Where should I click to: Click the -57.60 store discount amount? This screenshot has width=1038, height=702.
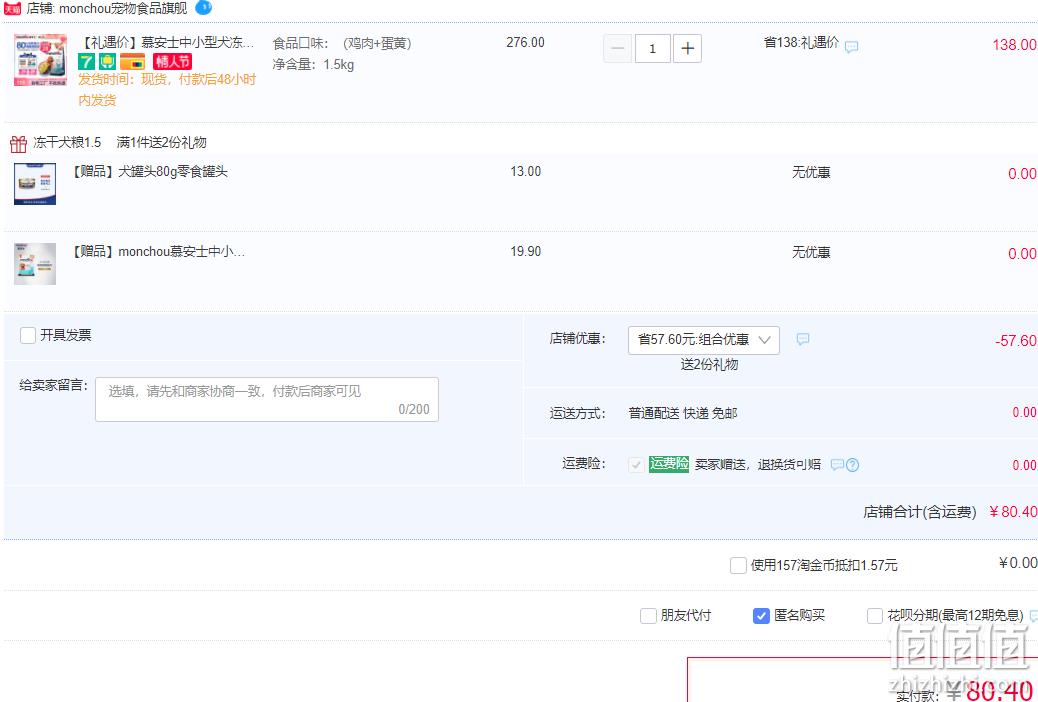pyautogui.click(x=1016, y=341)
